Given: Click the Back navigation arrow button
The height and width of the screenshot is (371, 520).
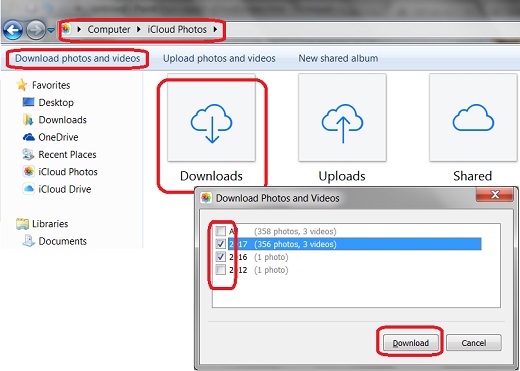Looking at the screenshot, I should click(x=13, y=30).
